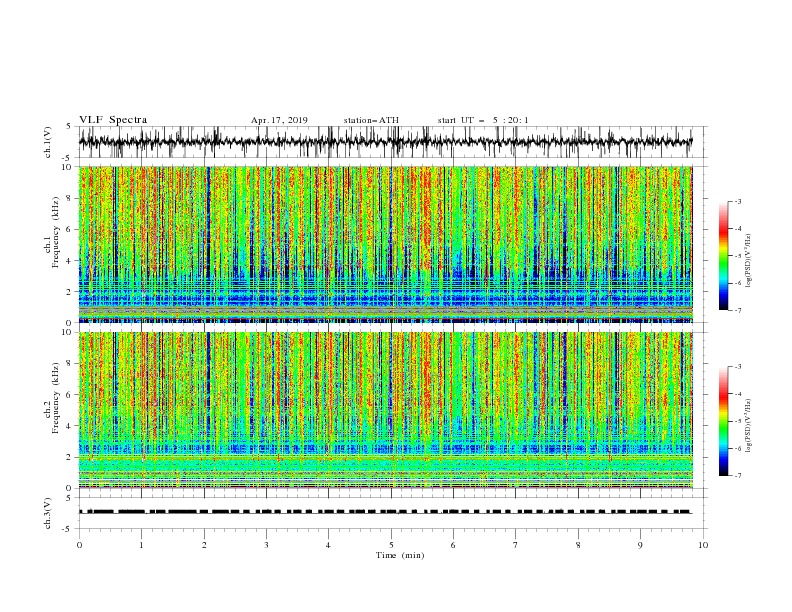Click the time axis tick label "3"
792x612 pixels.
[266, 545]
